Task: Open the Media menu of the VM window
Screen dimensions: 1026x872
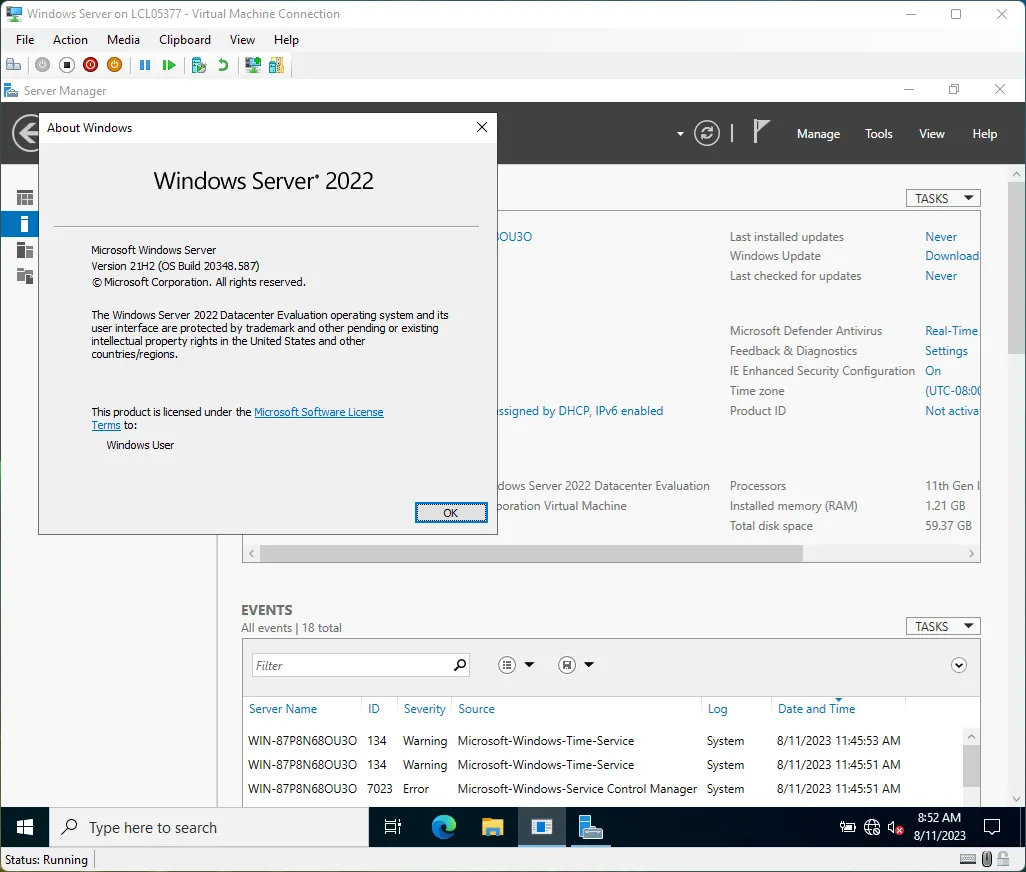Action: tap(123, 40)
